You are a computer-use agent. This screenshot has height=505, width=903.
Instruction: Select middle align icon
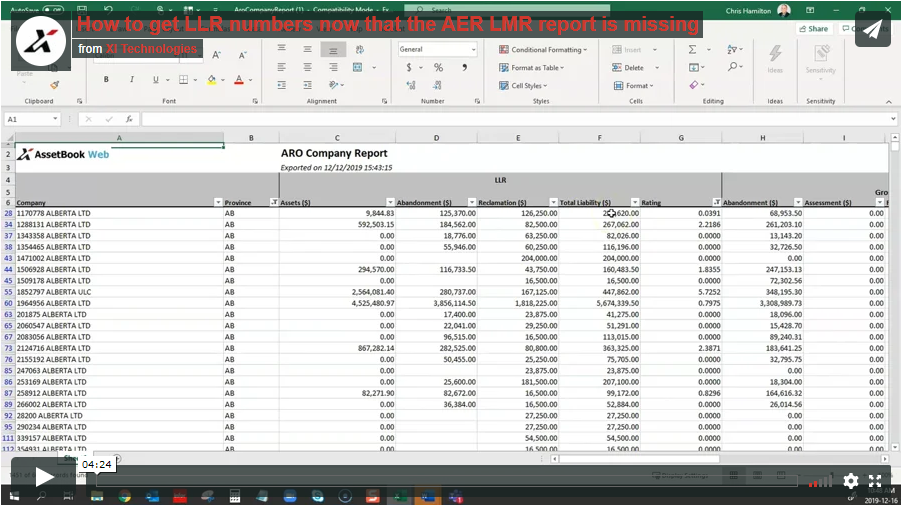pyautogui.click(x=308, y=49)
